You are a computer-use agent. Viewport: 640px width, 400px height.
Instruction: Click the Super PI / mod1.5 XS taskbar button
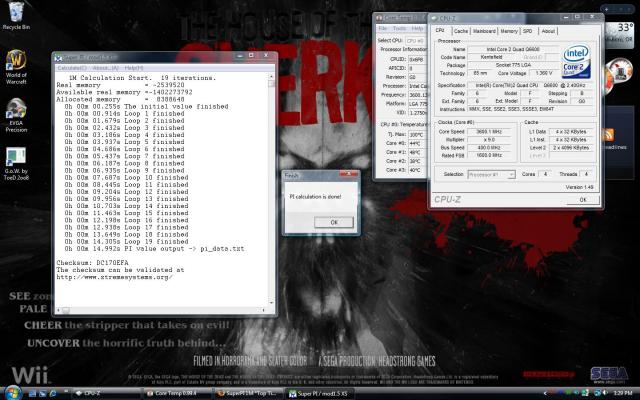(320, 394)
